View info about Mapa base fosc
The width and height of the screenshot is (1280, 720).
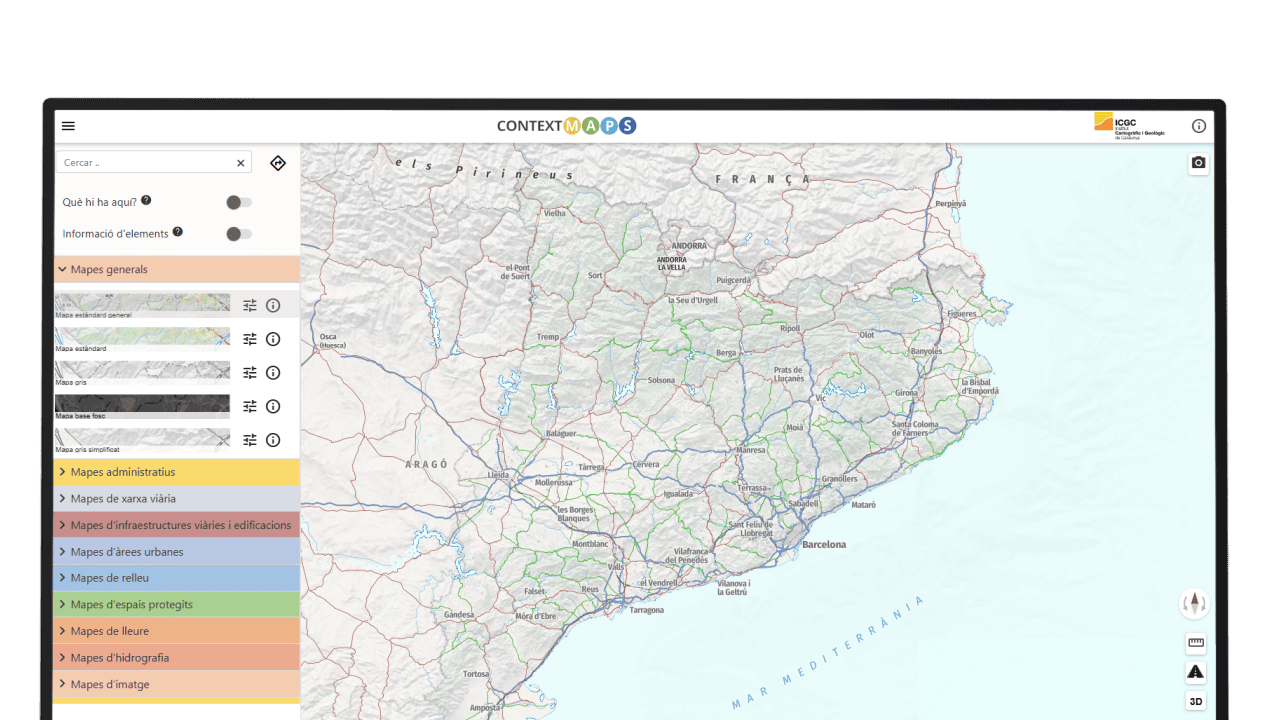273,406
